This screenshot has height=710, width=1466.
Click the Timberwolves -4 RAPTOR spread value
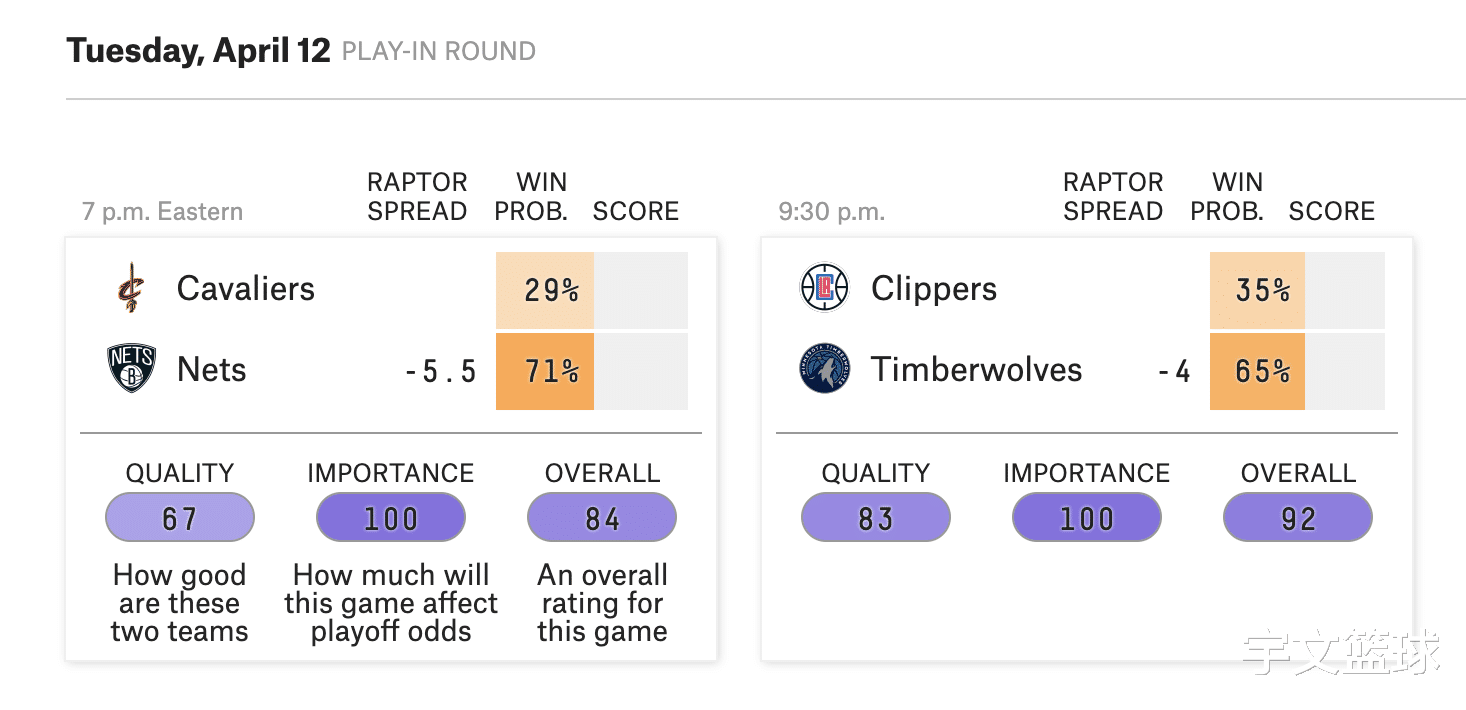[1175, 373]
